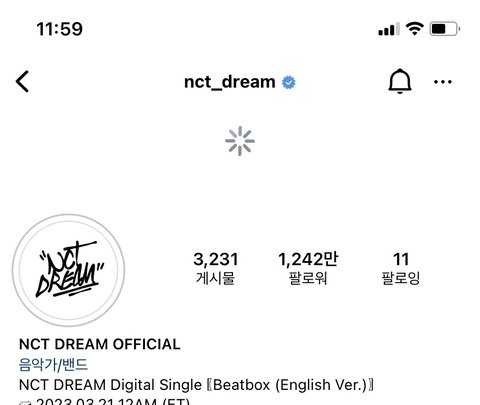Tap the nct_dream username title
Viewport: 480px width, 405px height.
point(230,82)
